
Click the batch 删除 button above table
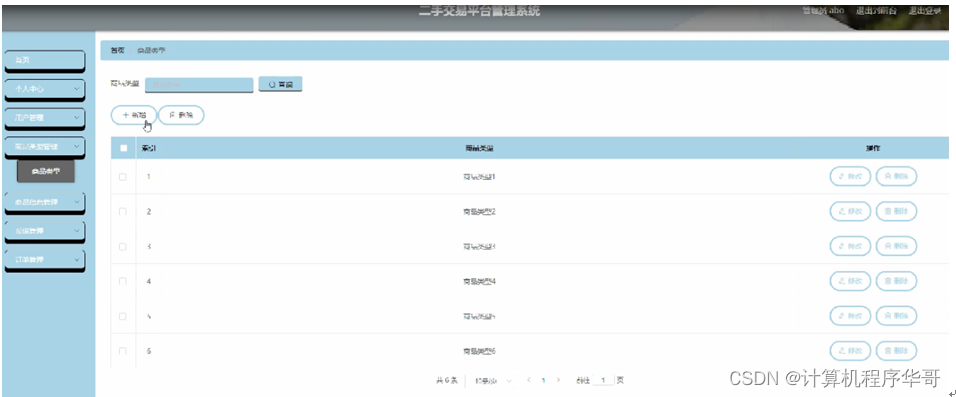coord(181,115)
